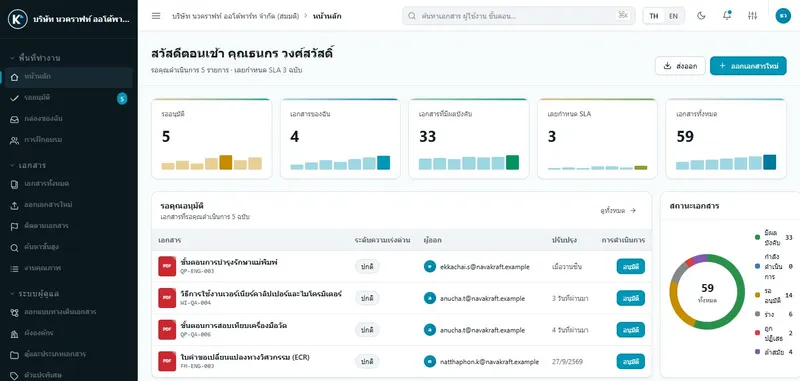
Task: Approve the QP-ENG-003 document
Action: tap(631, 266)
